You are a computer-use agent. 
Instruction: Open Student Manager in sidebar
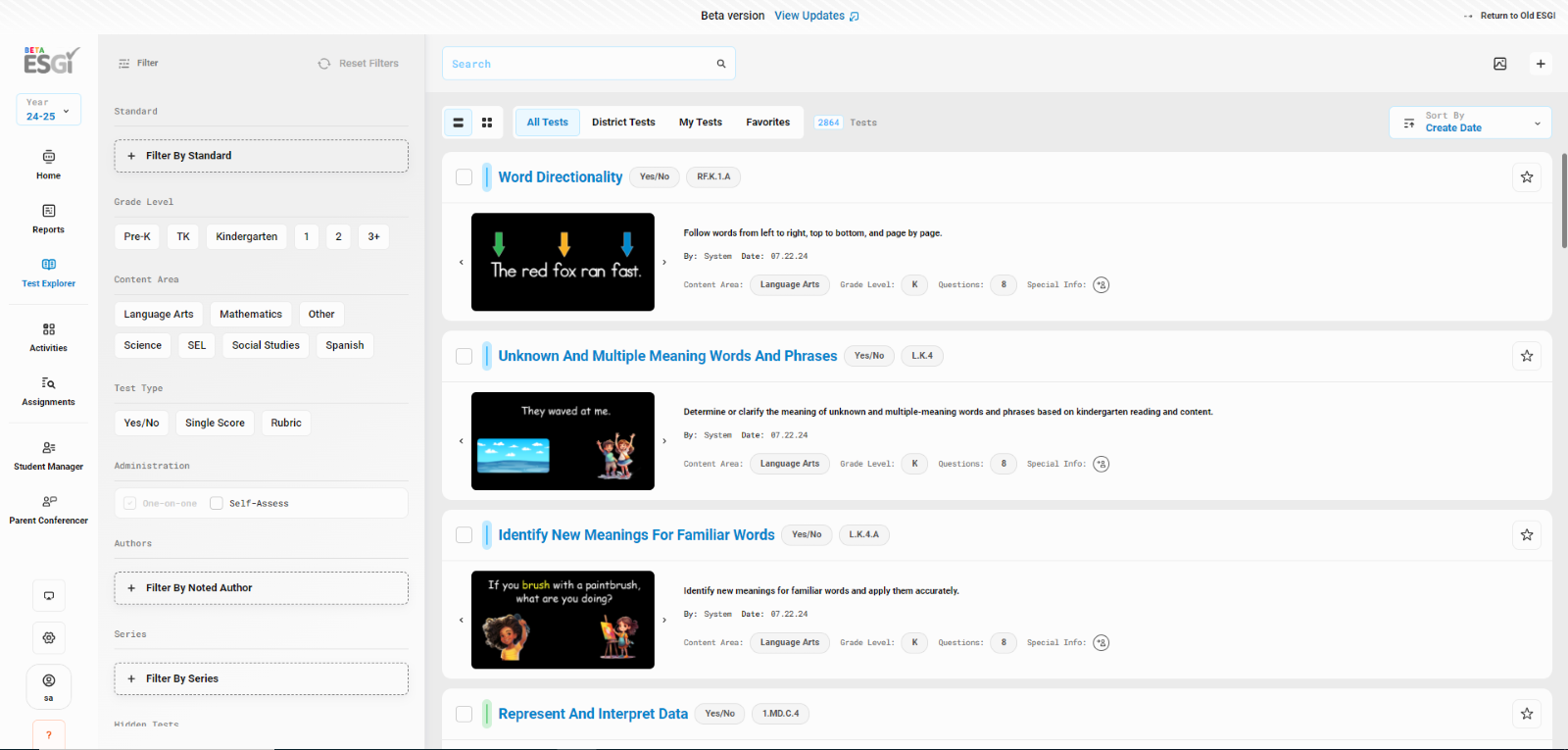point(48,456)
